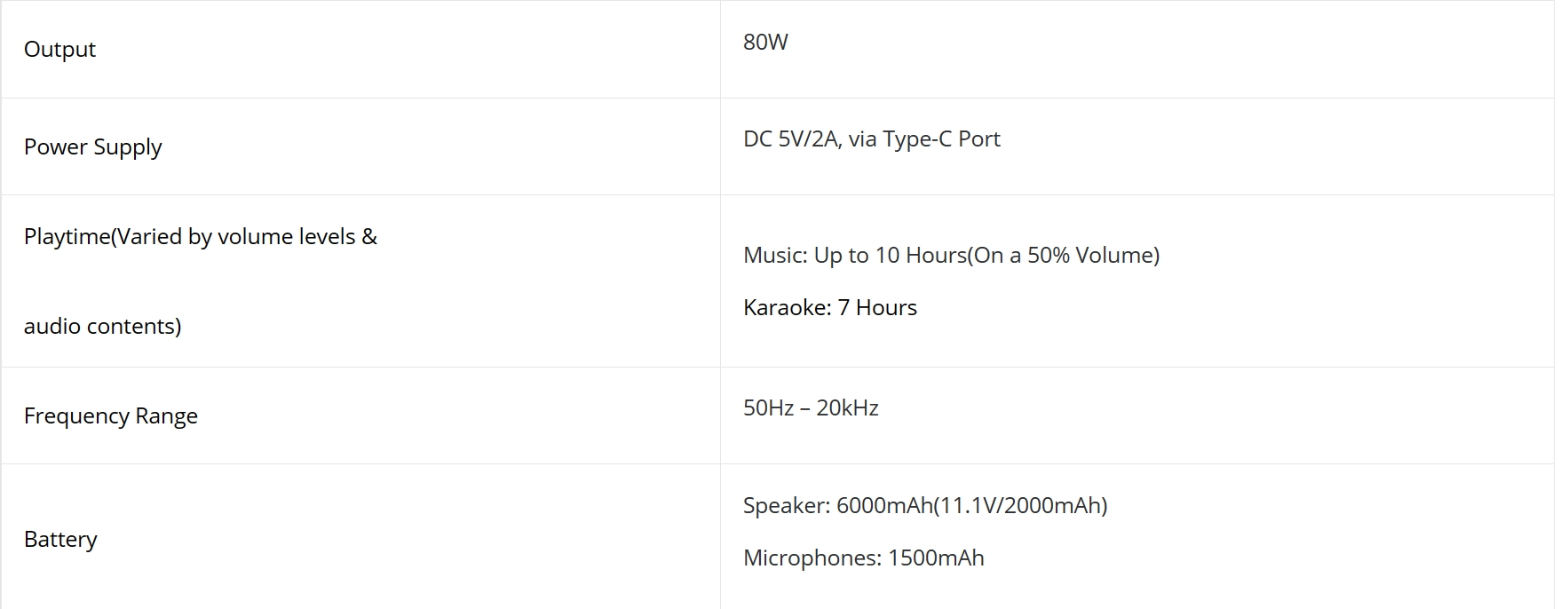Select the 50Hz – 20kHz value
1568x609 pixels.
pos(811,407)
